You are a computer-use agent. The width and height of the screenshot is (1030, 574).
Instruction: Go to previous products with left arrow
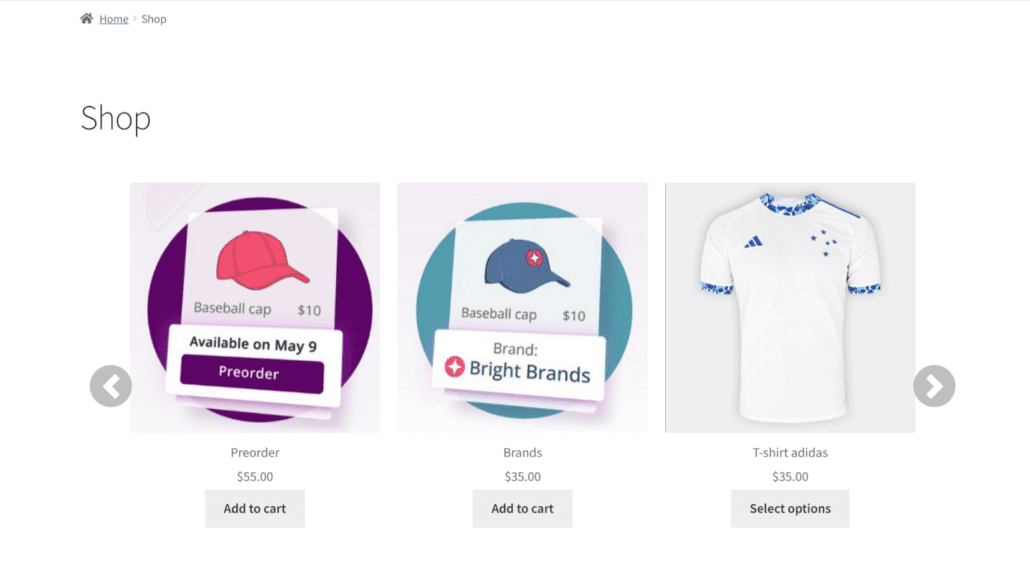pos(111,386)
